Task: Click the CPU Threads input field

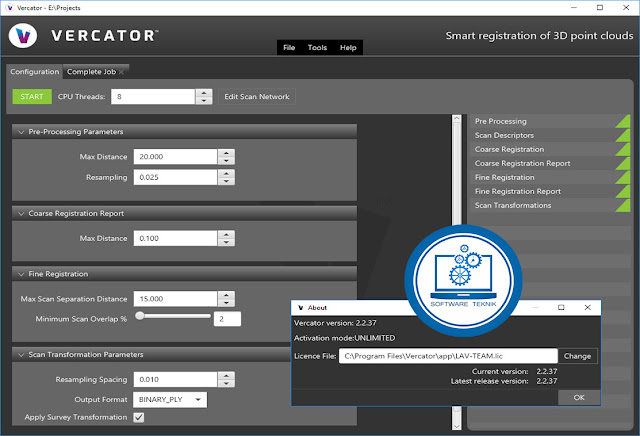Action: pos(153,97)
